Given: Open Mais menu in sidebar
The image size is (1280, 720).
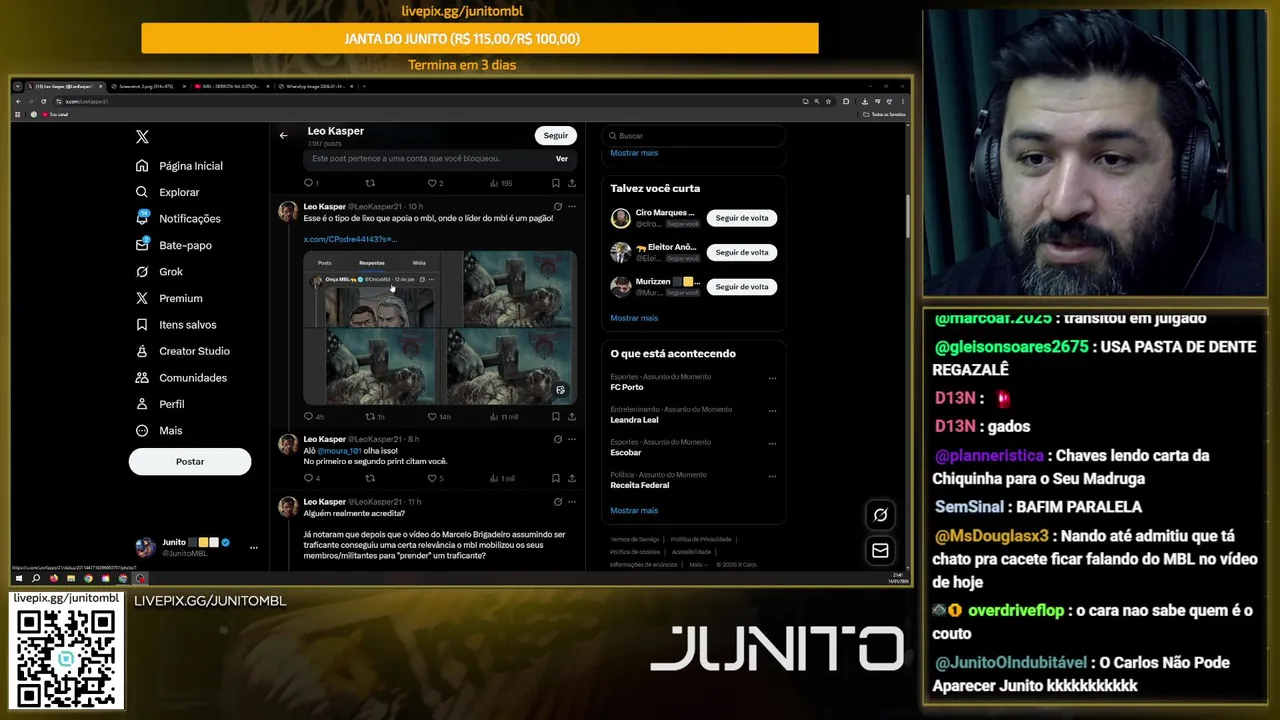Looking at the screenshot, I should pyautogui.click(x=159, y=431).
